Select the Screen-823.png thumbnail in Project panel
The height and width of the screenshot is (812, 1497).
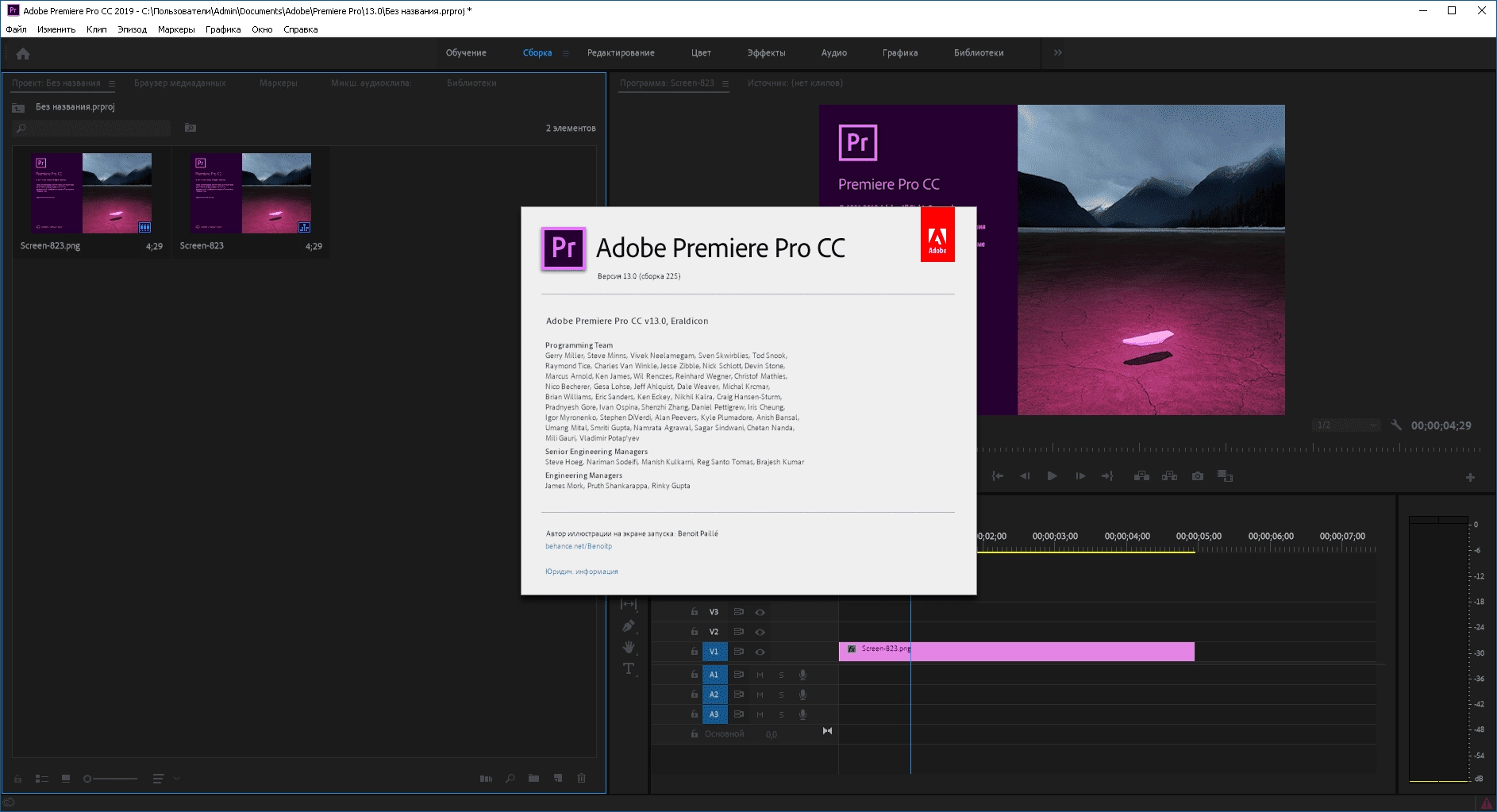91,193
